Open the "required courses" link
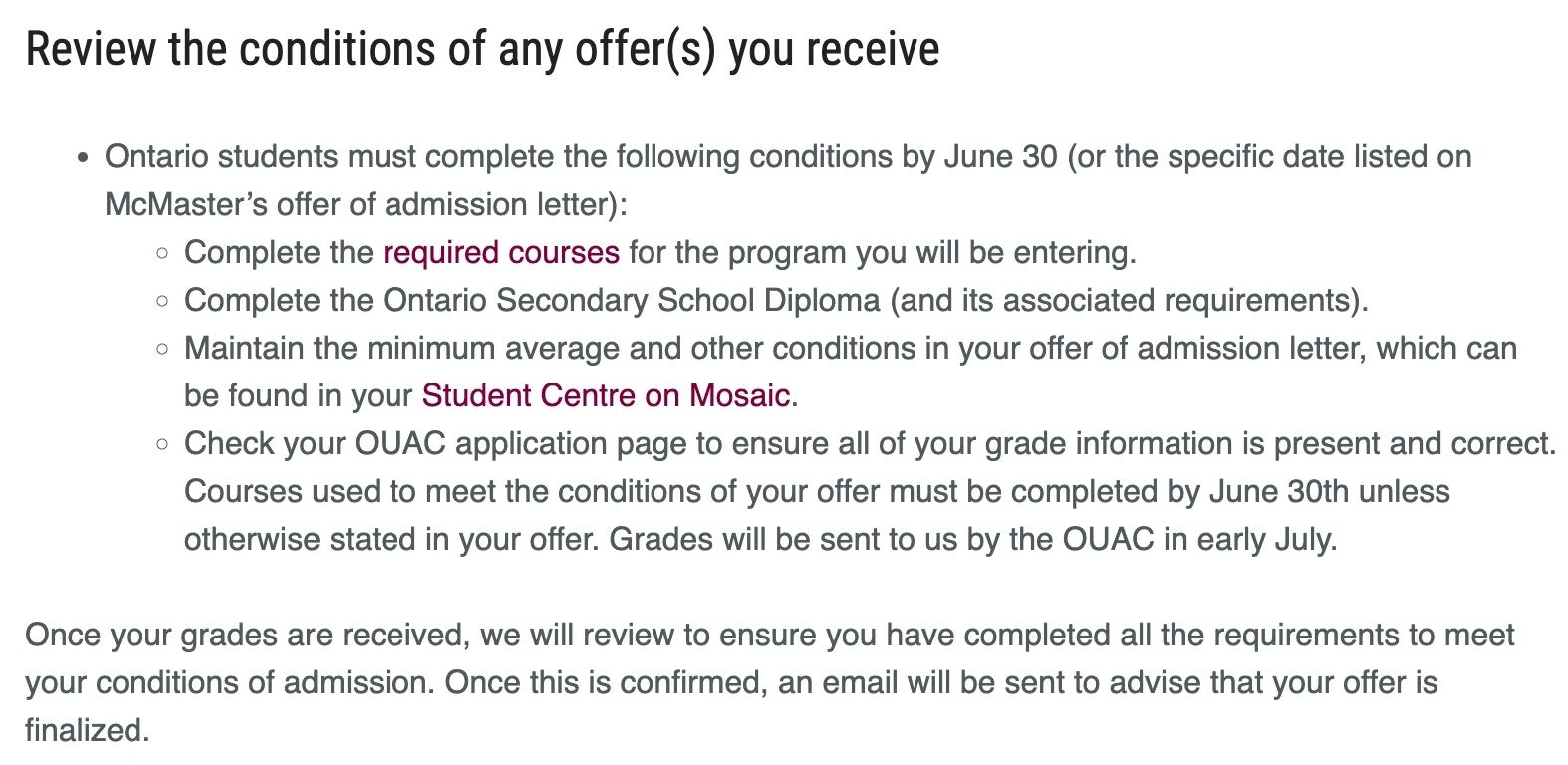The height and width of the screenshot is (765, 1568). 500,253
